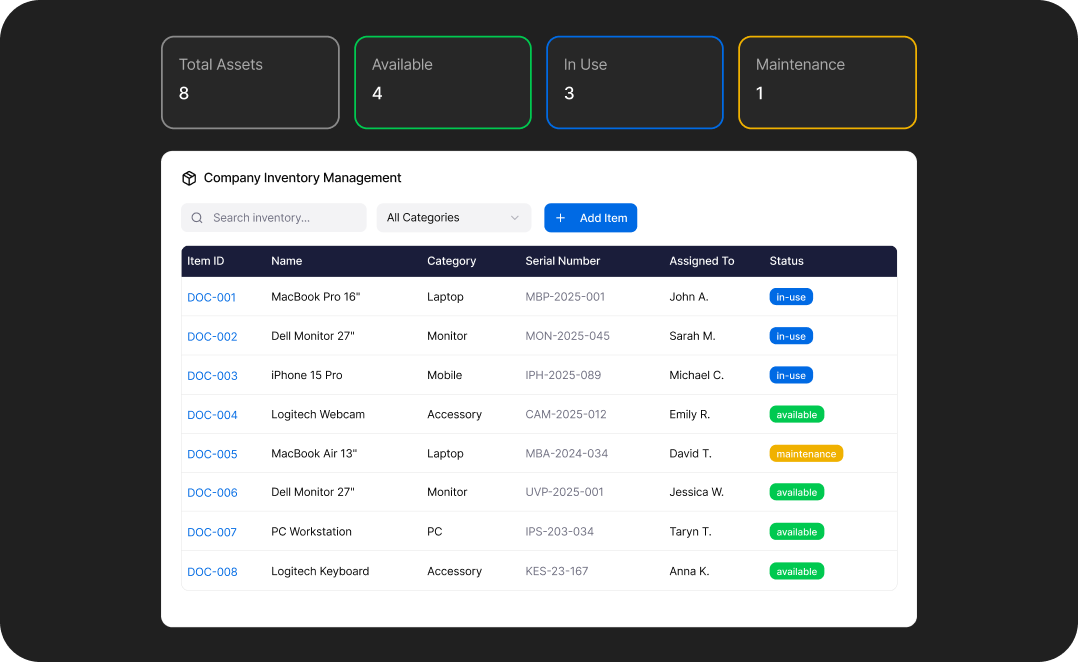Select the Available summary card
Screen dimensions: 1078x662
coord(442,83)
